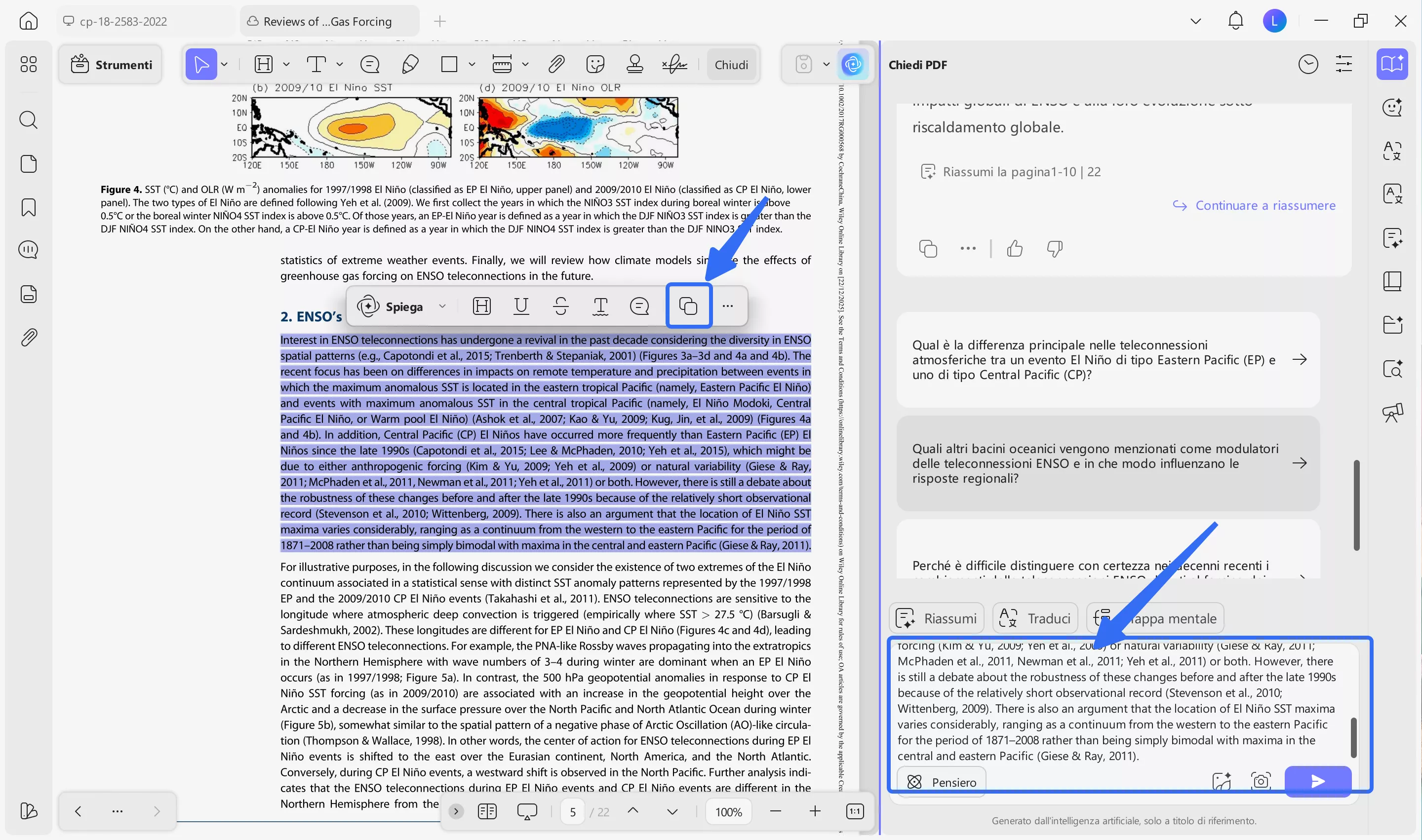Image resolution: width=1422 pixels, height=840 pixels.
Task: Expand the text tool dropdown
Action: [x=339, y=64]
